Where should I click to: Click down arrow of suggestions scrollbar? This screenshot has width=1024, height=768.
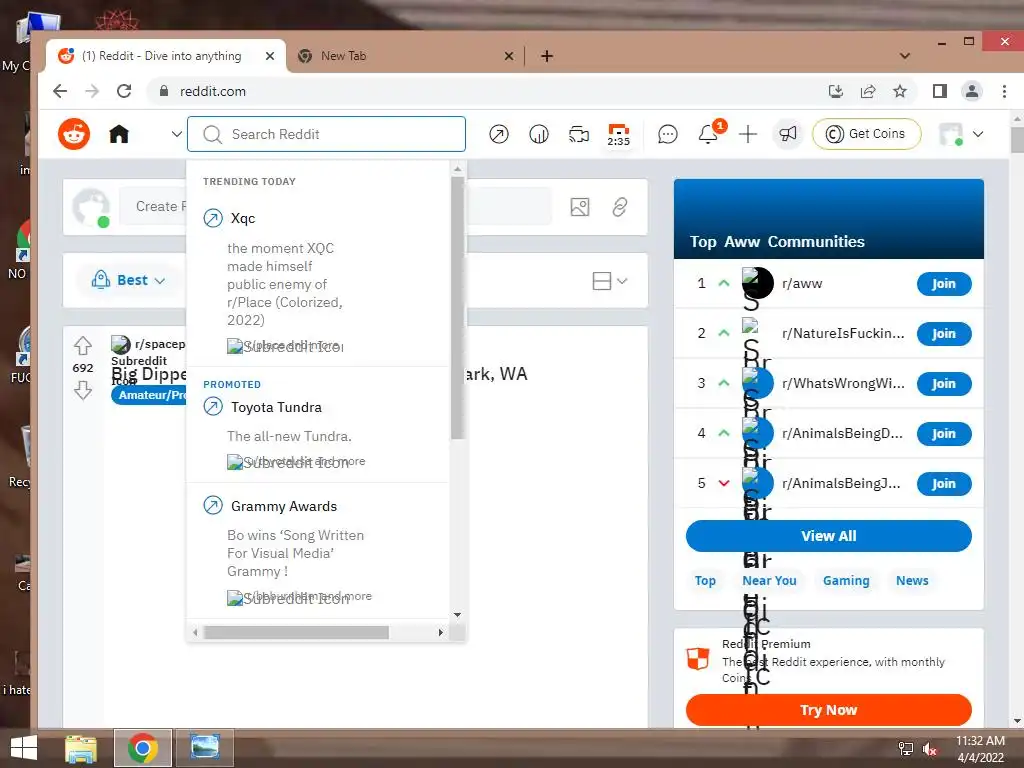(x=457, y=615)
